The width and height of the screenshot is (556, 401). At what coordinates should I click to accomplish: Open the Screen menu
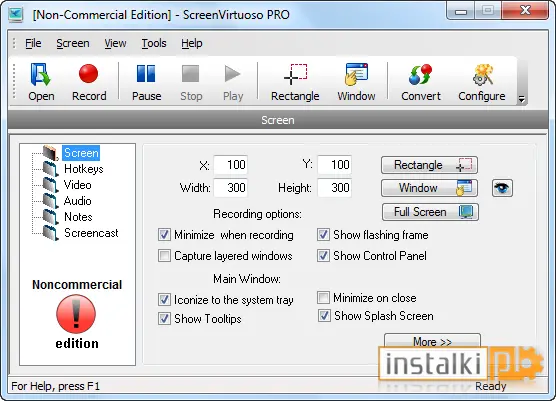(73, 43)
